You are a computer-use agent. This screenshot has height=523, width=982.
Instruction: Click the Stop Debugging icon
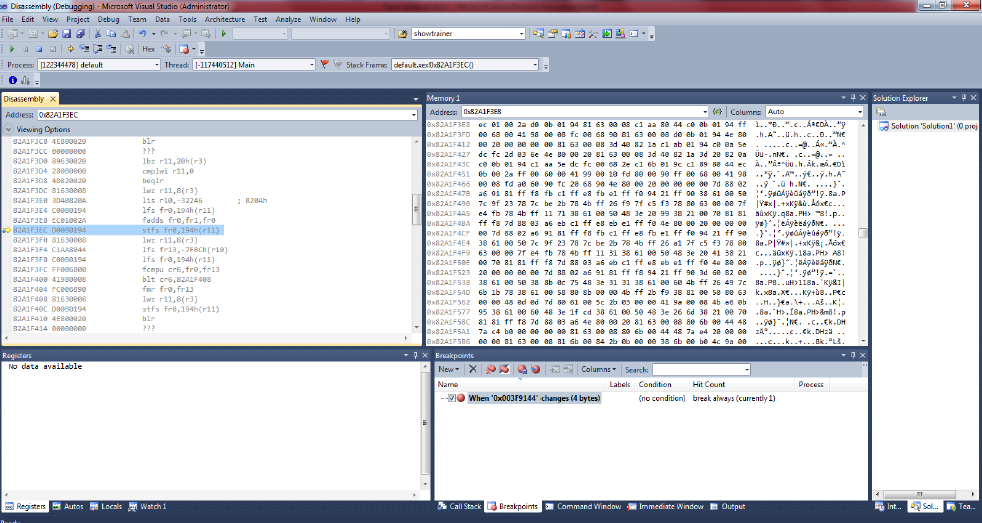(40, 48)
